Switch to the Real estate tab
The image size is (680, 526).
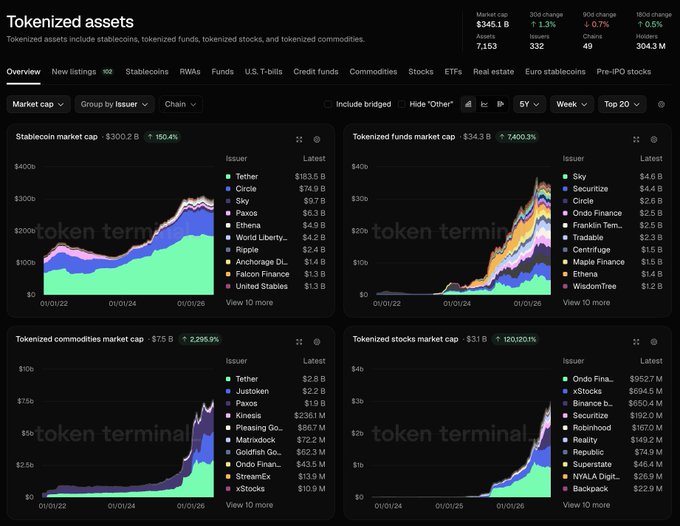click(x=494, y=72)
